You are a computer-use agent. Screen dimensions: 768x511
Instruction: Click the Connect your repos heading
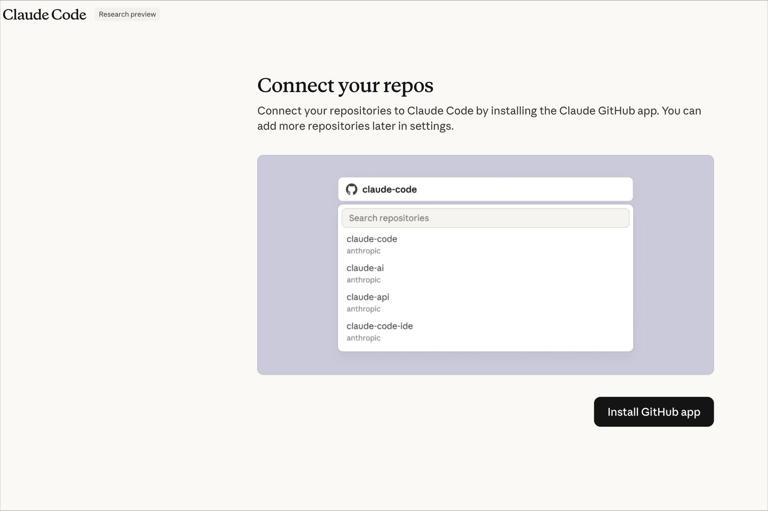pos(345,85)
